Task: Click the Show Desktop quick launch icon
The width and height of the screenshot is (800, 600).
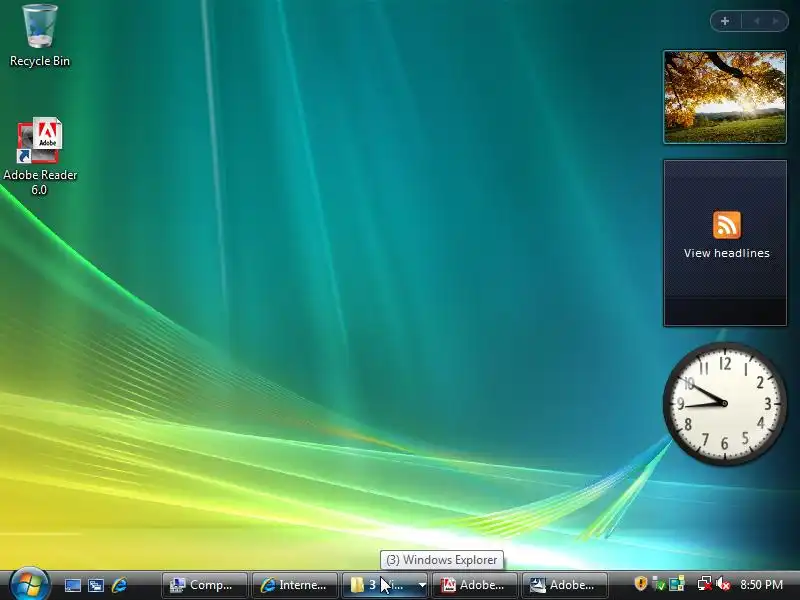Action: click(72, 585)
